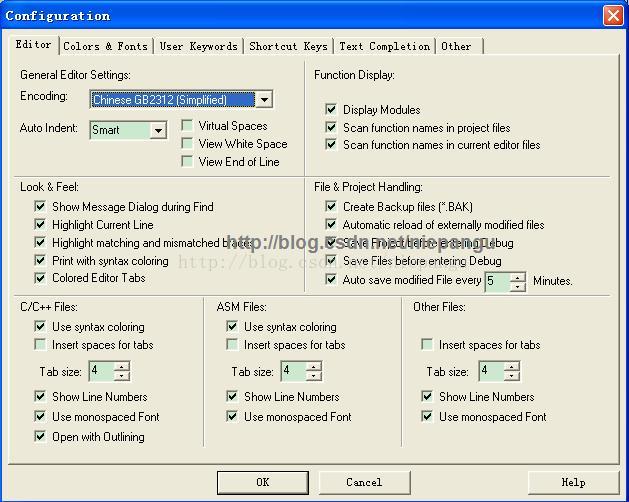Open Help for the Configuration dialog

(573, 482)
